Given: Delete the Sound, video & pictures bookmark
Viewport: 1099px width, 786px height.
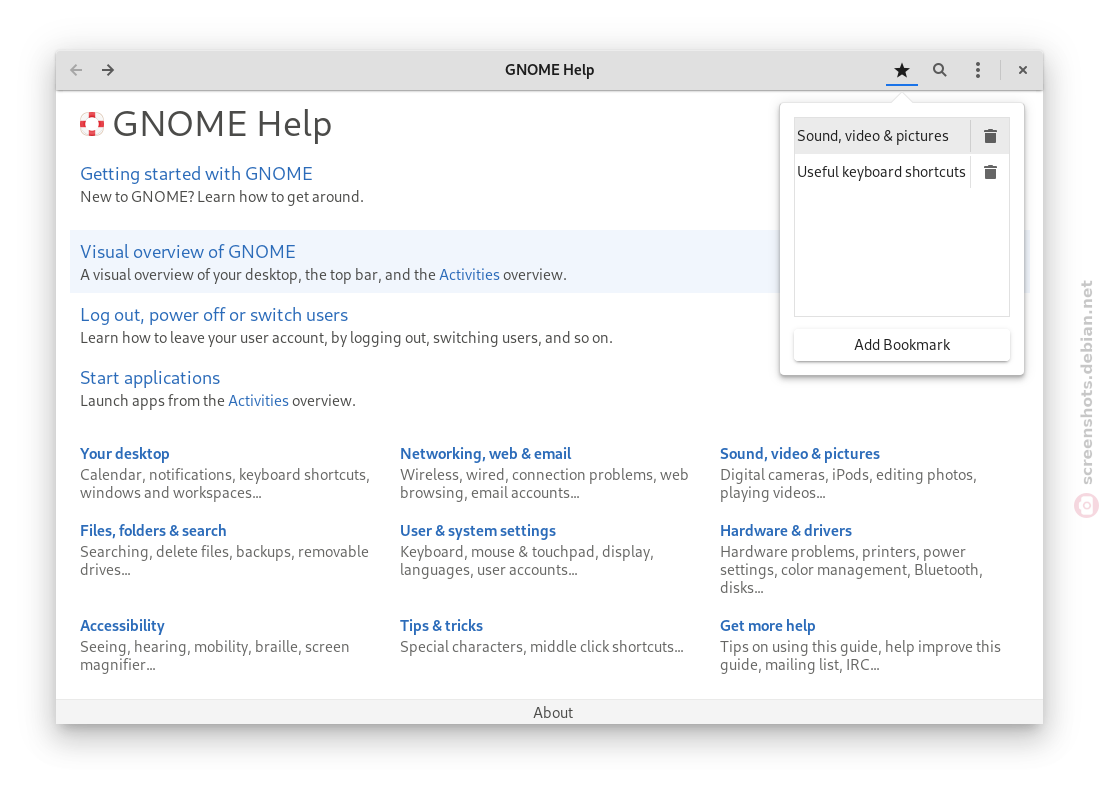Looking at the screenshot, I should coord(990,136).
